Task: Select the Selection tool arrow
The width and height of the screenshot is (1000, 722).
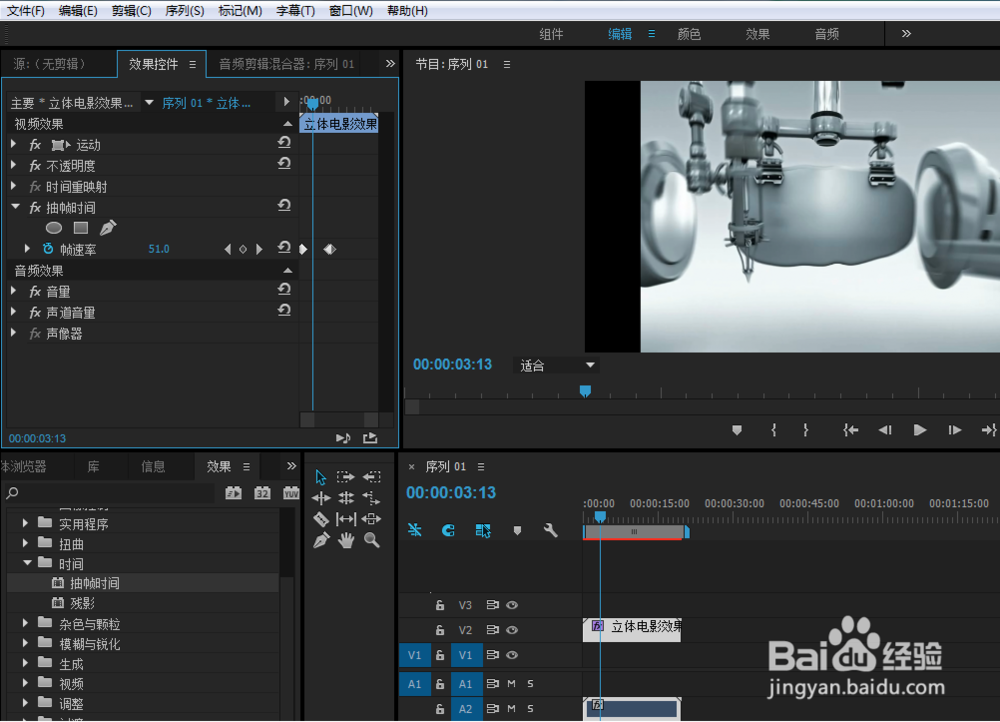Action: 320,477
